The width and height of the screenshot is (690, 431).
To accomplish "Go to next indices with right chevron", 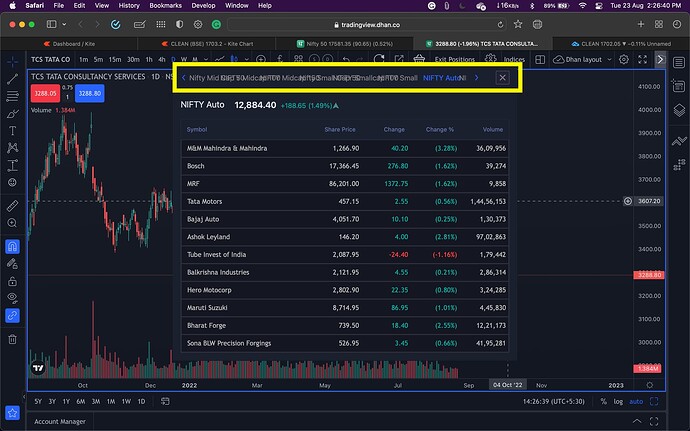I will pos(477,78).
